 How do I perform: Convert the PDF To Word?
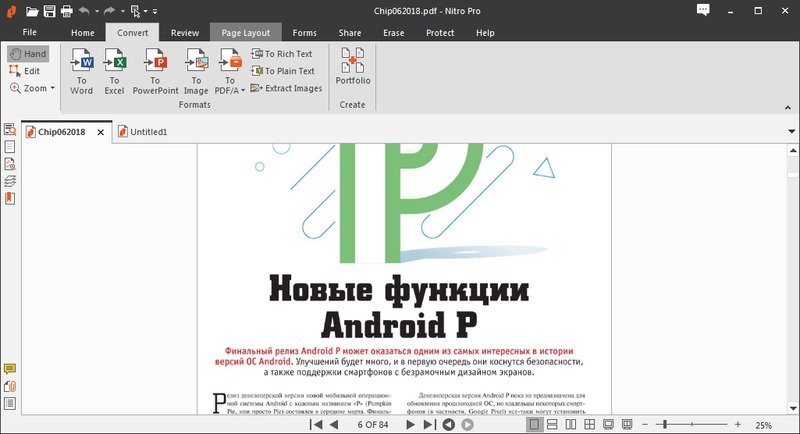(82, 71)
